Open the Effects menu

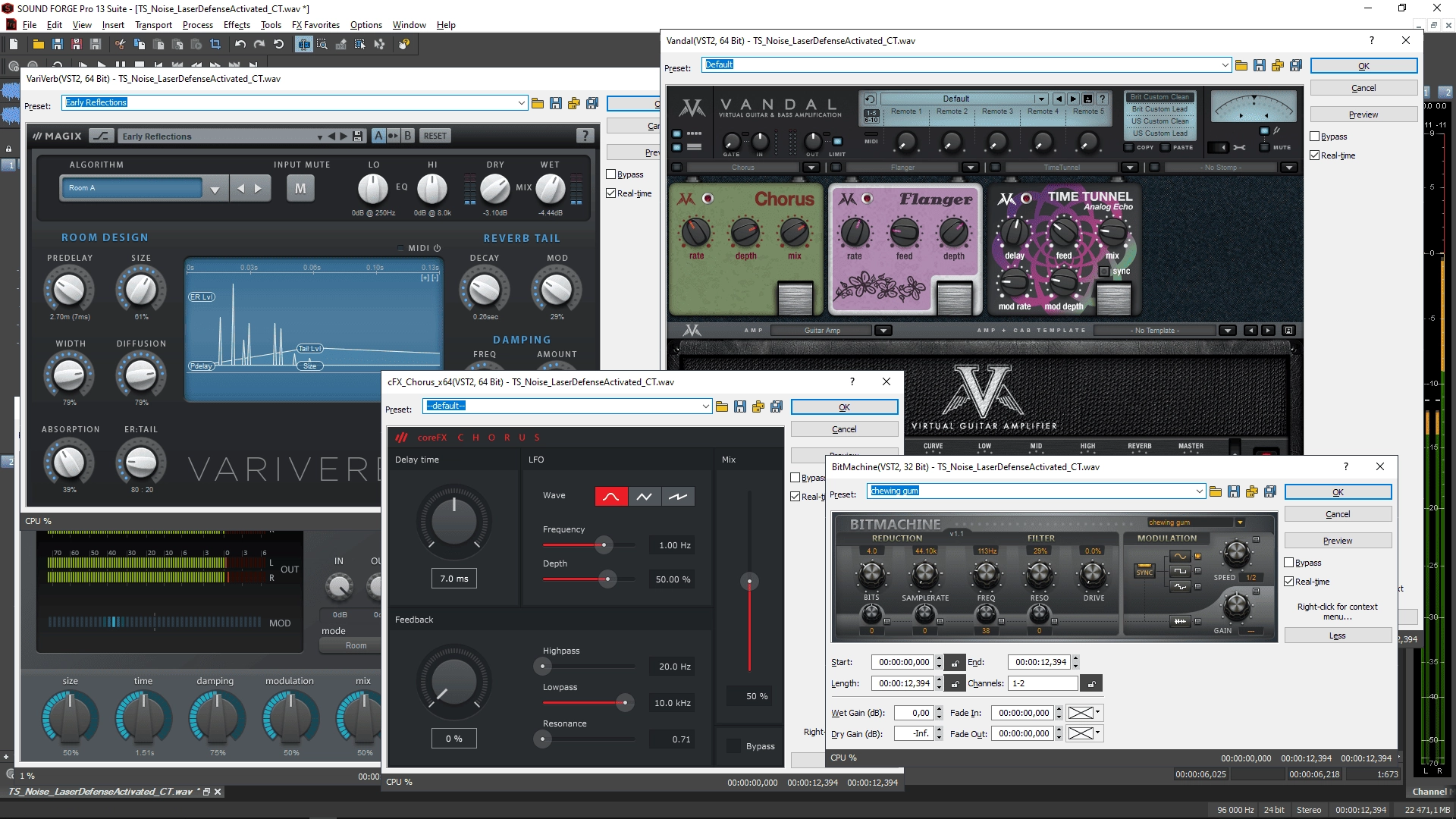click(237, 25)
